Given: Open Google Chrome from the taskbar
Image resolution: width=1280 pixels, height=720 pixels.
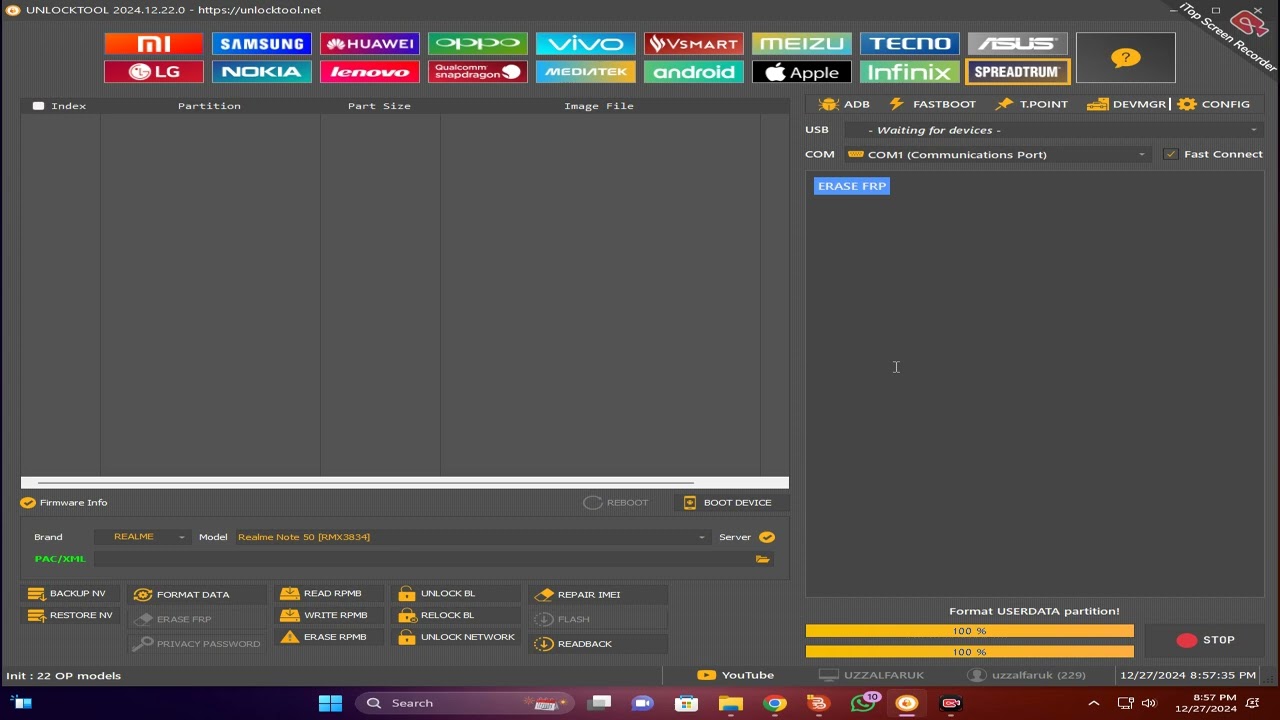Looking at the screenshot, I should click(775, 703).
